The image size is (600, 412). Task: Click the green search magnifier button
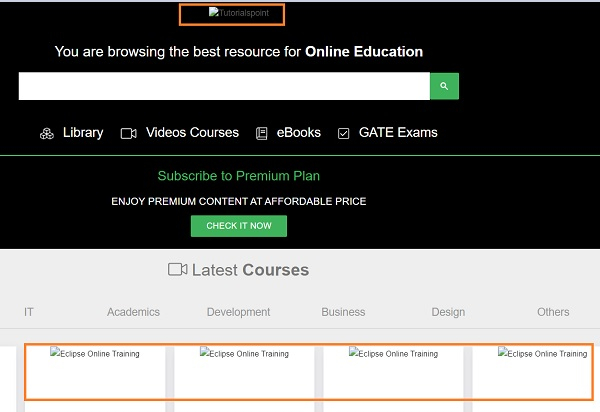pyautogui.click(x=444, y=86)
